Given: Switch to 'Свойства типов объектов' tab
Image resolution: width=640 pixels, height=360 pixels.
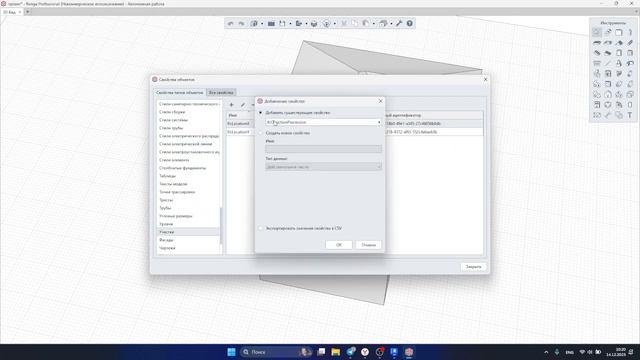Looking at the screenshot, I should 180,93.
